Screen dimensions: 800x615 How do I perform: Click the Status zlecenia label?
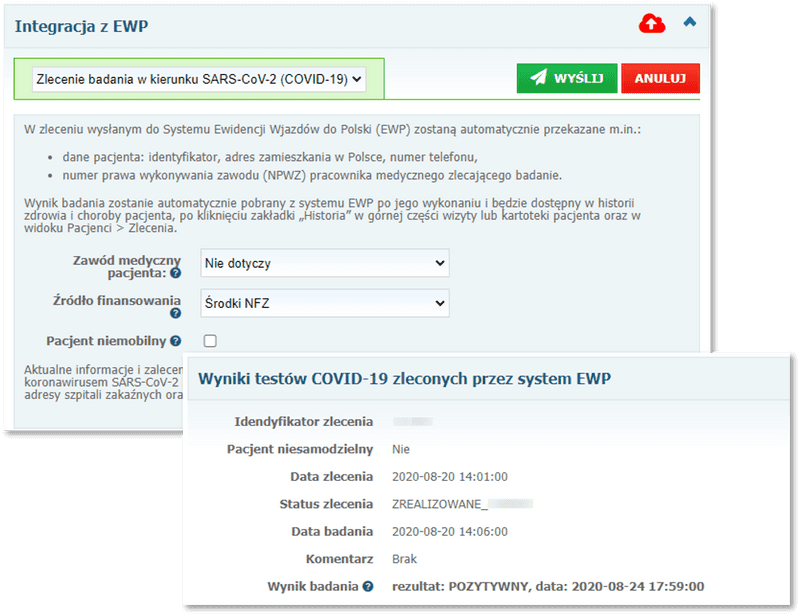(326, 504)
